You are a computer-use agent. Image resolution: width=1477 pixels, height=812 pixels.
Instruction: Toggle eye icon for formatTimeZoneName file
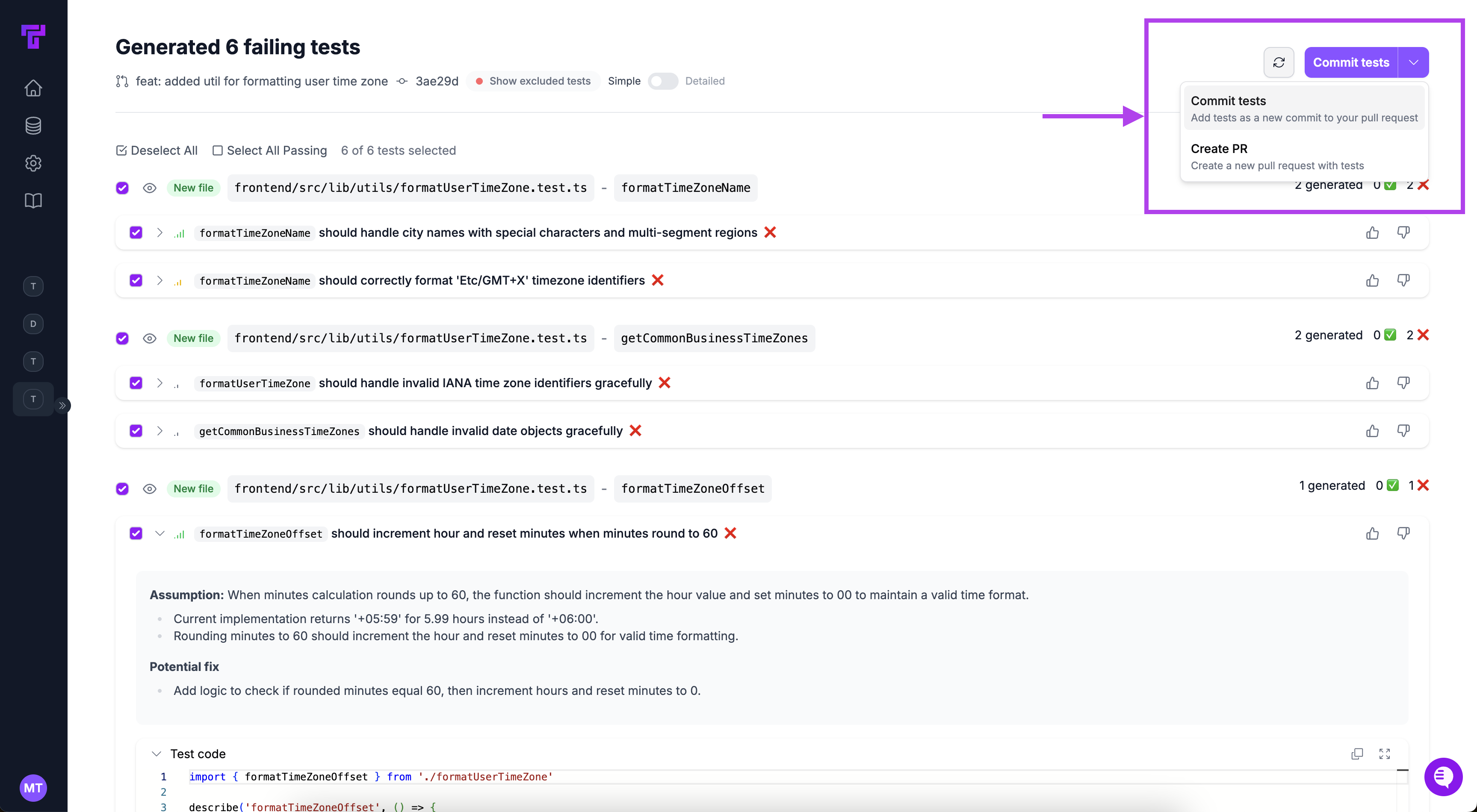click(x=150, y=188)
